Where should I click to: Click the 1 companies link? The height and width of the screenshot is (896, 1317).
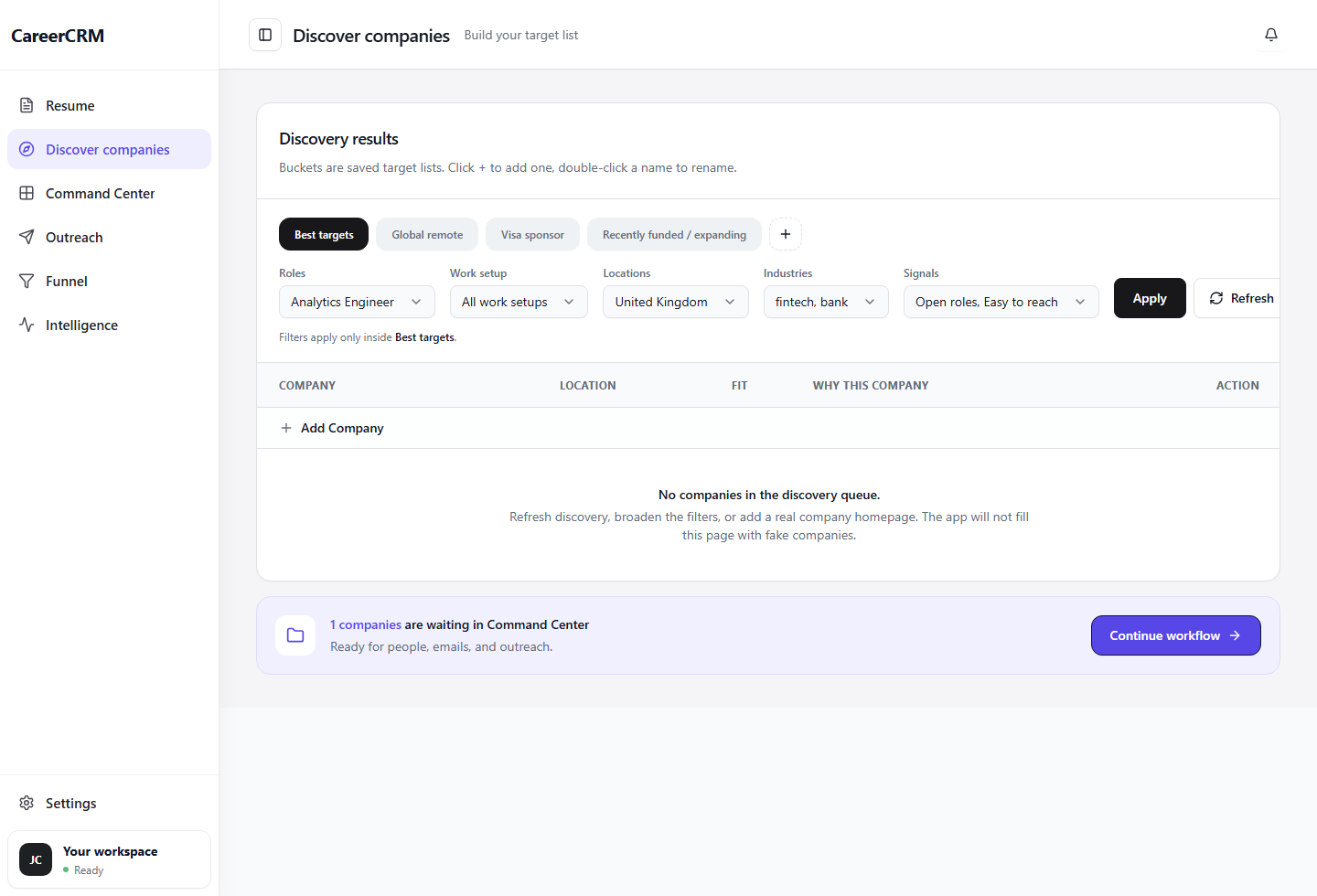click(x=366, y=624)
